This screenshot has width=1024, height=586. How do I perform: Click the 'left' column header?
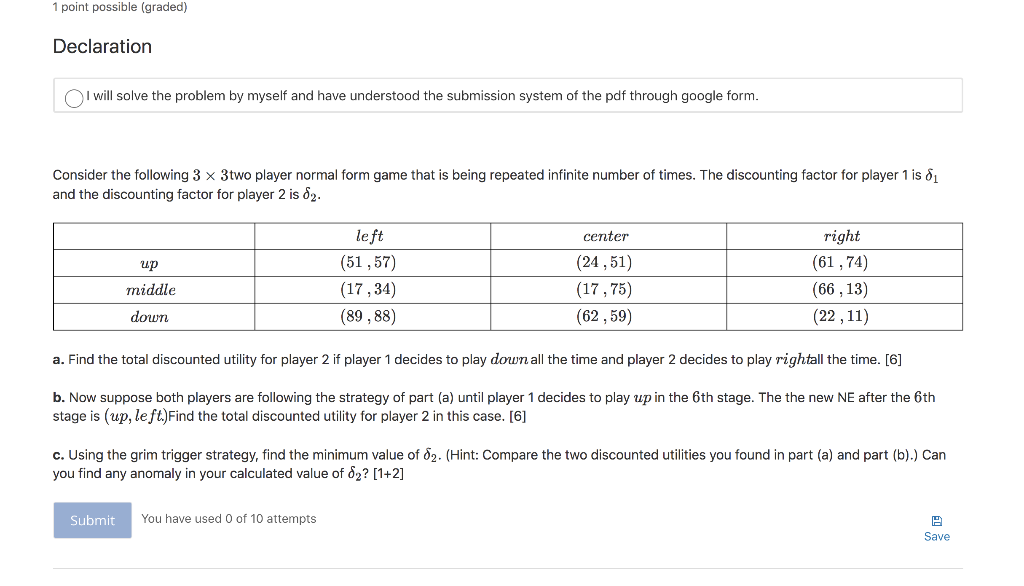(x=372, y=236)
